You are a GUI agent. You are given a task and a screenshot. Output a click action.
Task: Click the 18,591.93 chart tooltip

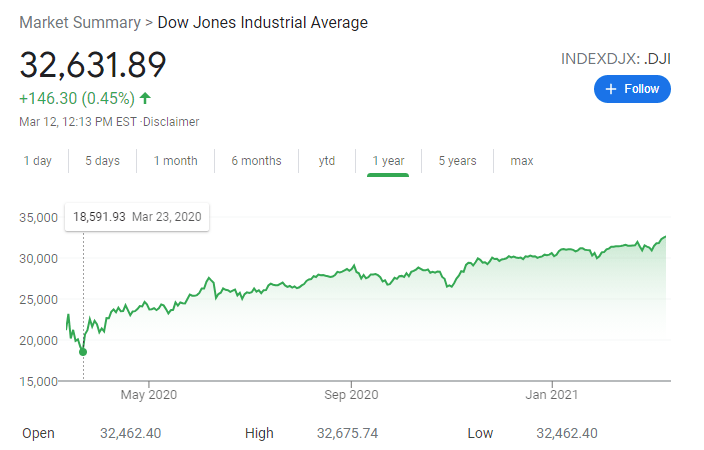[137, 216]
